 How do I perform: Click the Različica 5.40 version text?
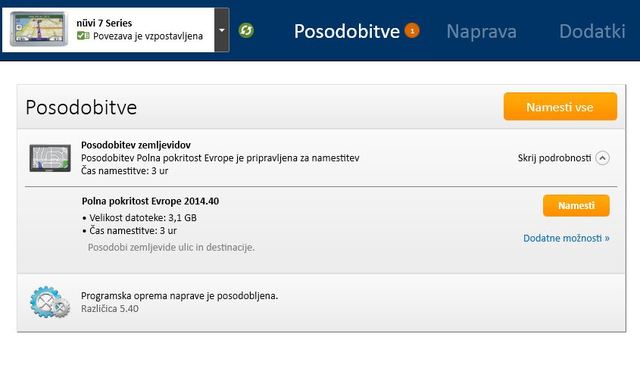(x=110, y=309)
